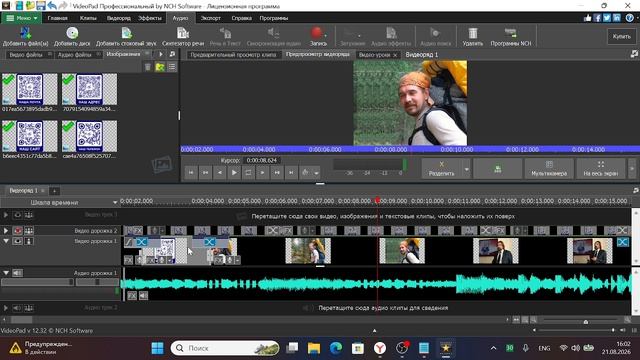Mute the bottom empty audio track
This screenshot has height=360, width=640.
pos(18,308)
